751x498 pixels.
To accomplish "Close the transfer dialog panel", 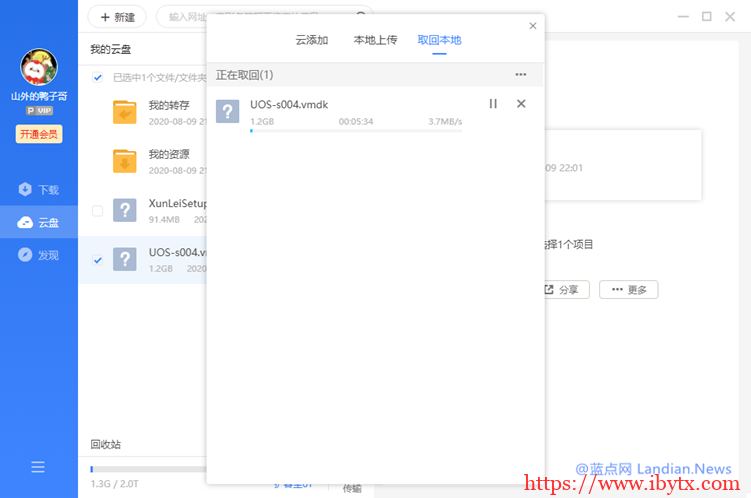I will click(x=532, y=26).
